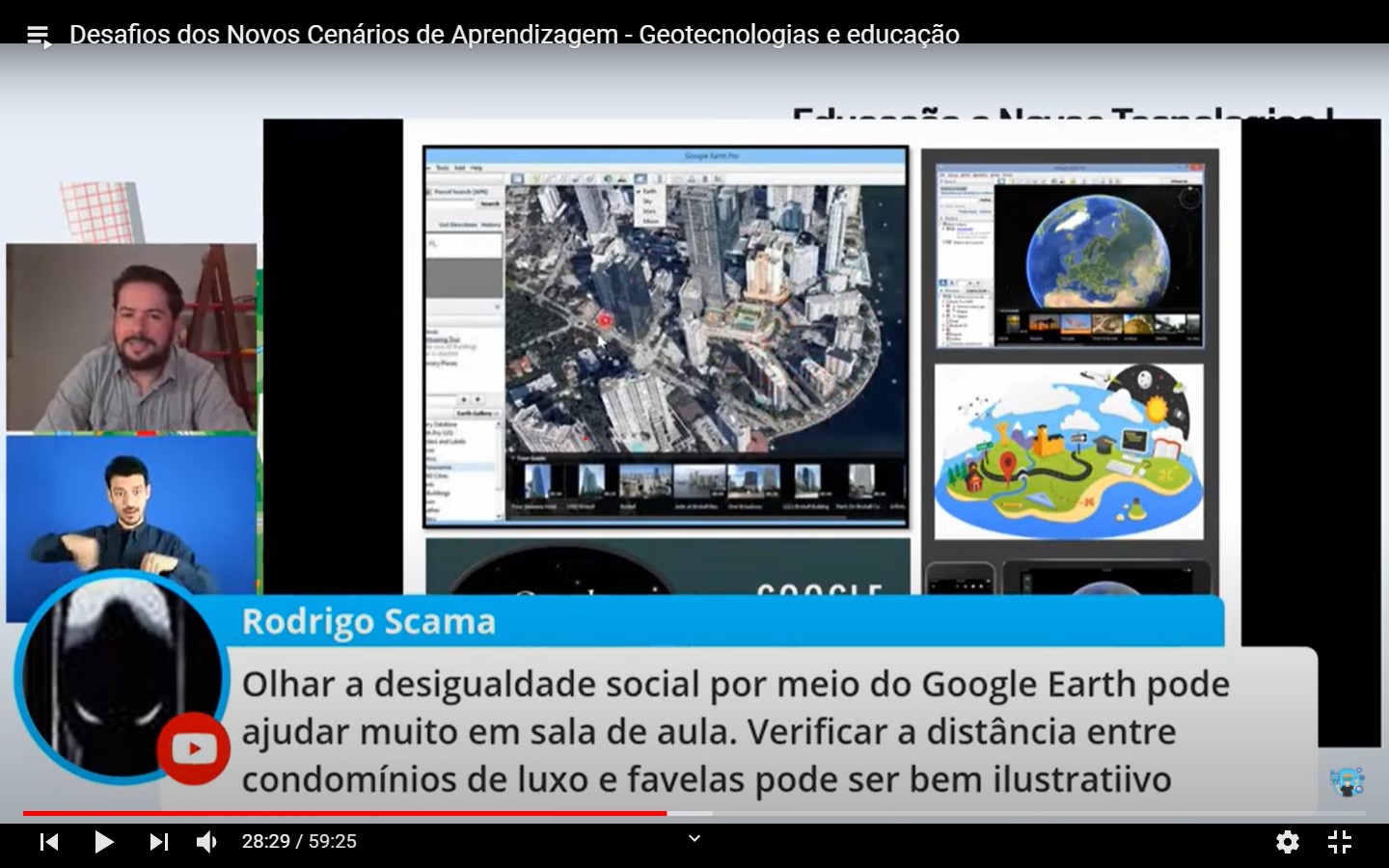This screenshot has height=868, width=1389.
Task: Mute the video volume
Action: [206, 842]
